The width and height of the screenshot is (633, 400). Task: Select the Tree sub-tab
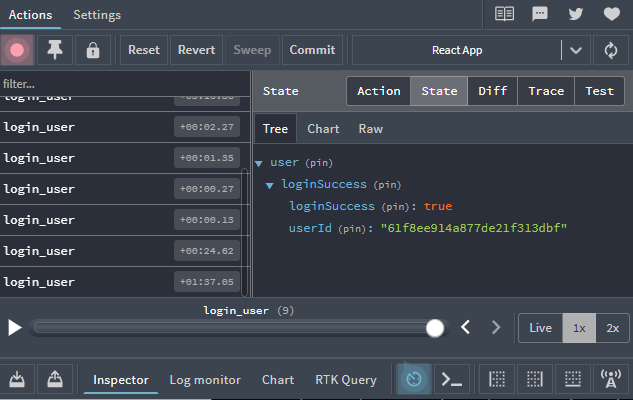pyautogui.click(x=275, y=129)
